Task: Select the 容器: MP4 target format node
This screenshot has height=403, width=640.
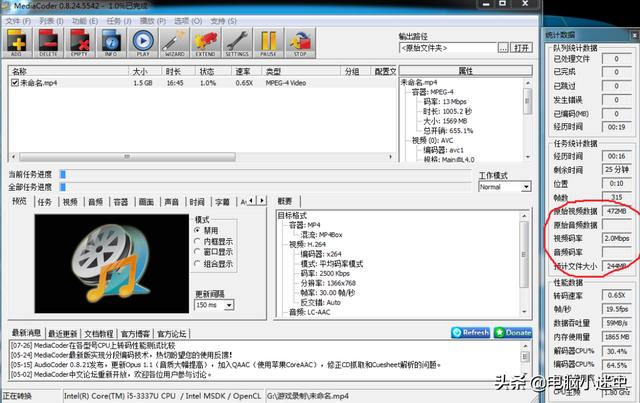Action: pyautogui.click(x=304, y=225)
